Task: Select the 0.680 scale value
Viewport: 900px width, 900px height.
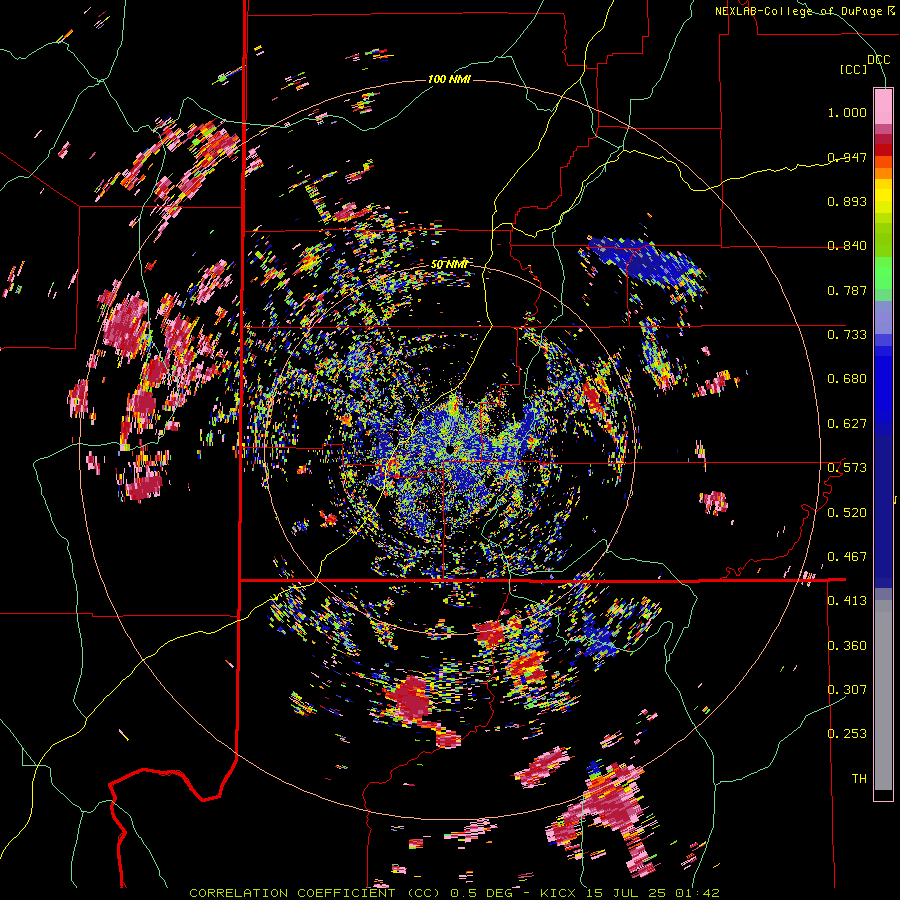Action: tap(847, 379)
